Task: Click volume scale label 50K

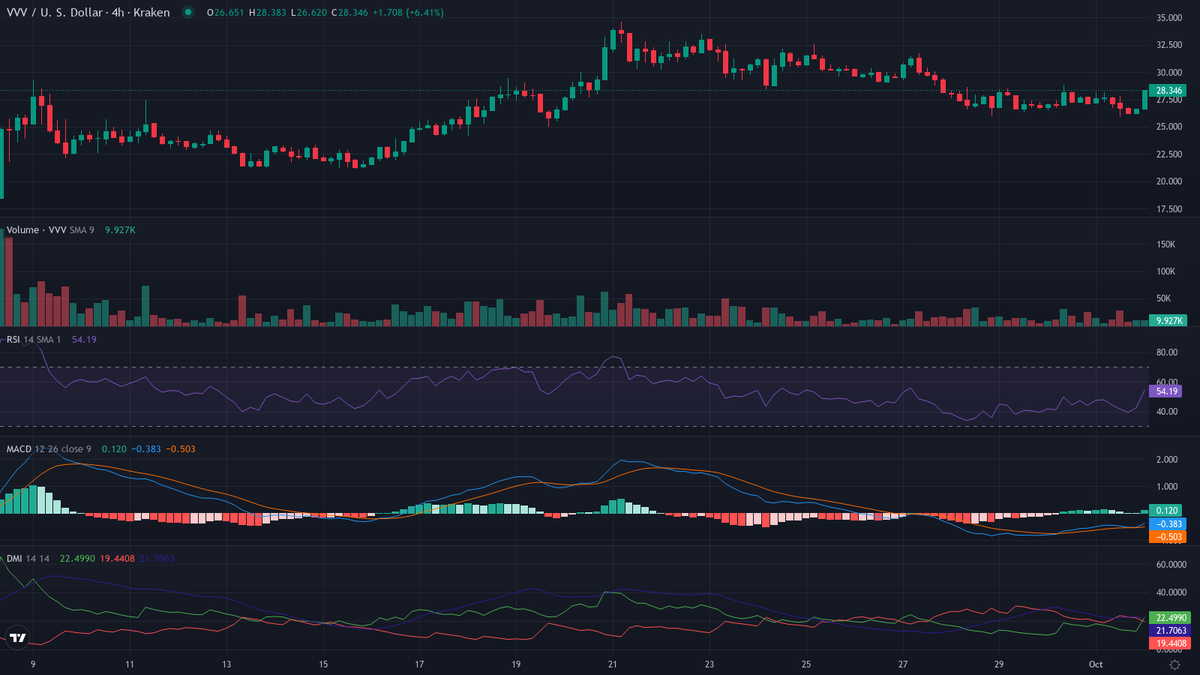Action: [1164, 299]
